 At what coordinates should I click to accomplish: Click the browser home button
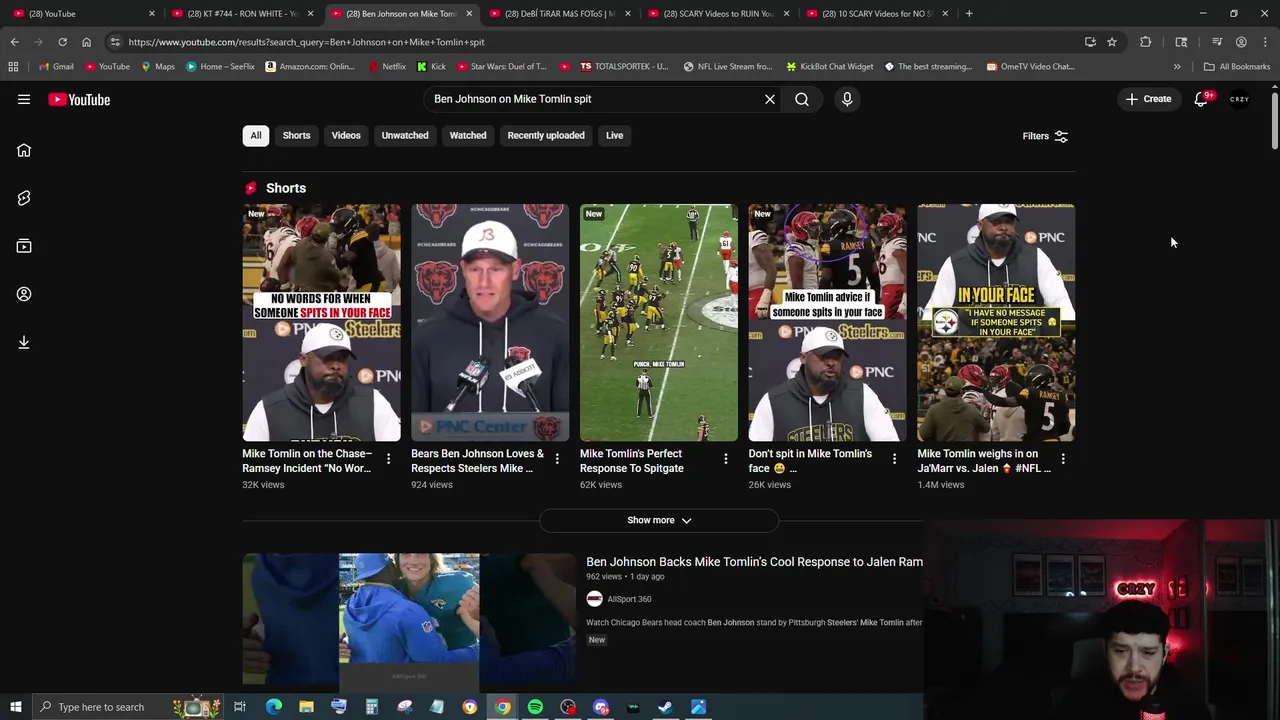[x=86, y=42]
